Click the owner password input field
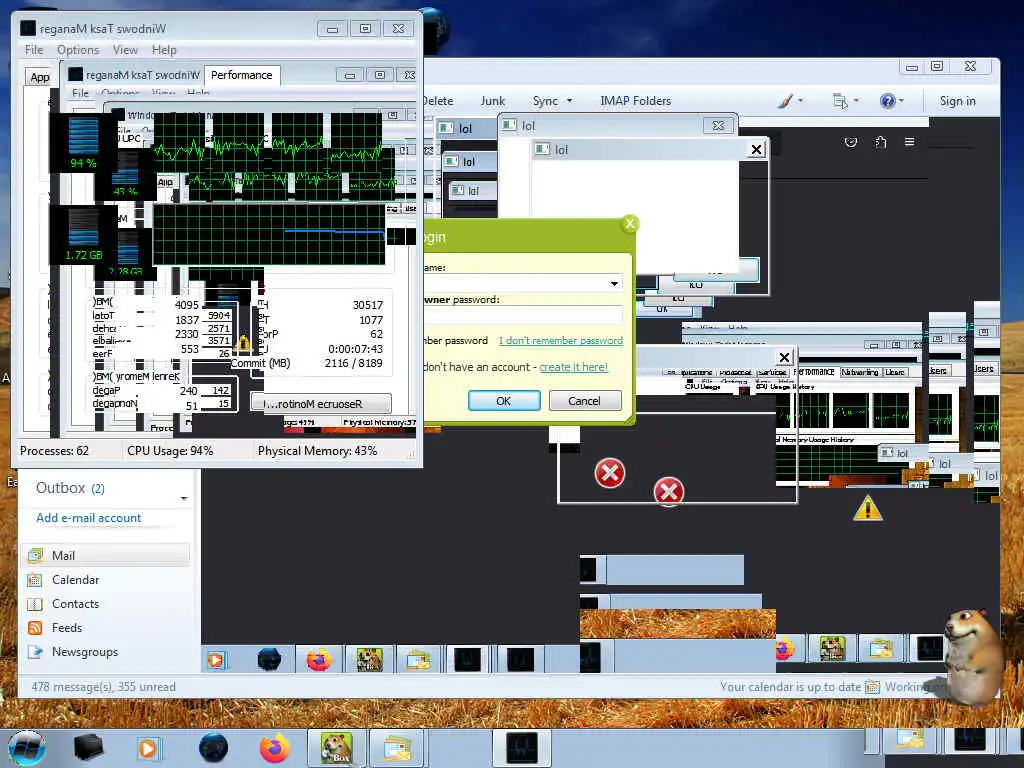This screenshot has height=768, width=1024. click(522, 316)
